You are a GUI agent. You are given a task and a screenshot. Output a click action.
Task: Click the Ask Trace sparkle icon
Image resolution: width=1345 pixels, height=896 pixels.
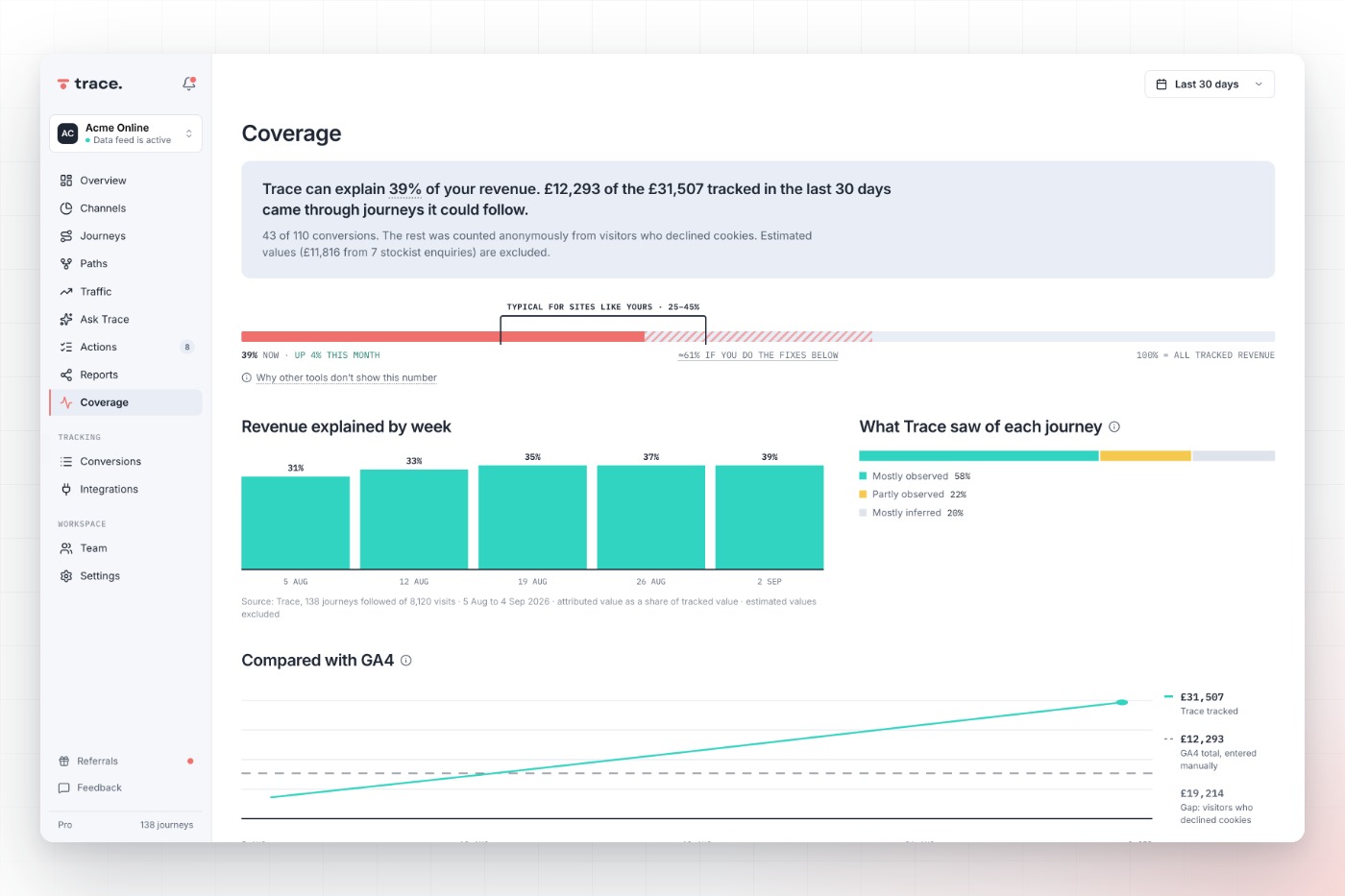point(66,320)
